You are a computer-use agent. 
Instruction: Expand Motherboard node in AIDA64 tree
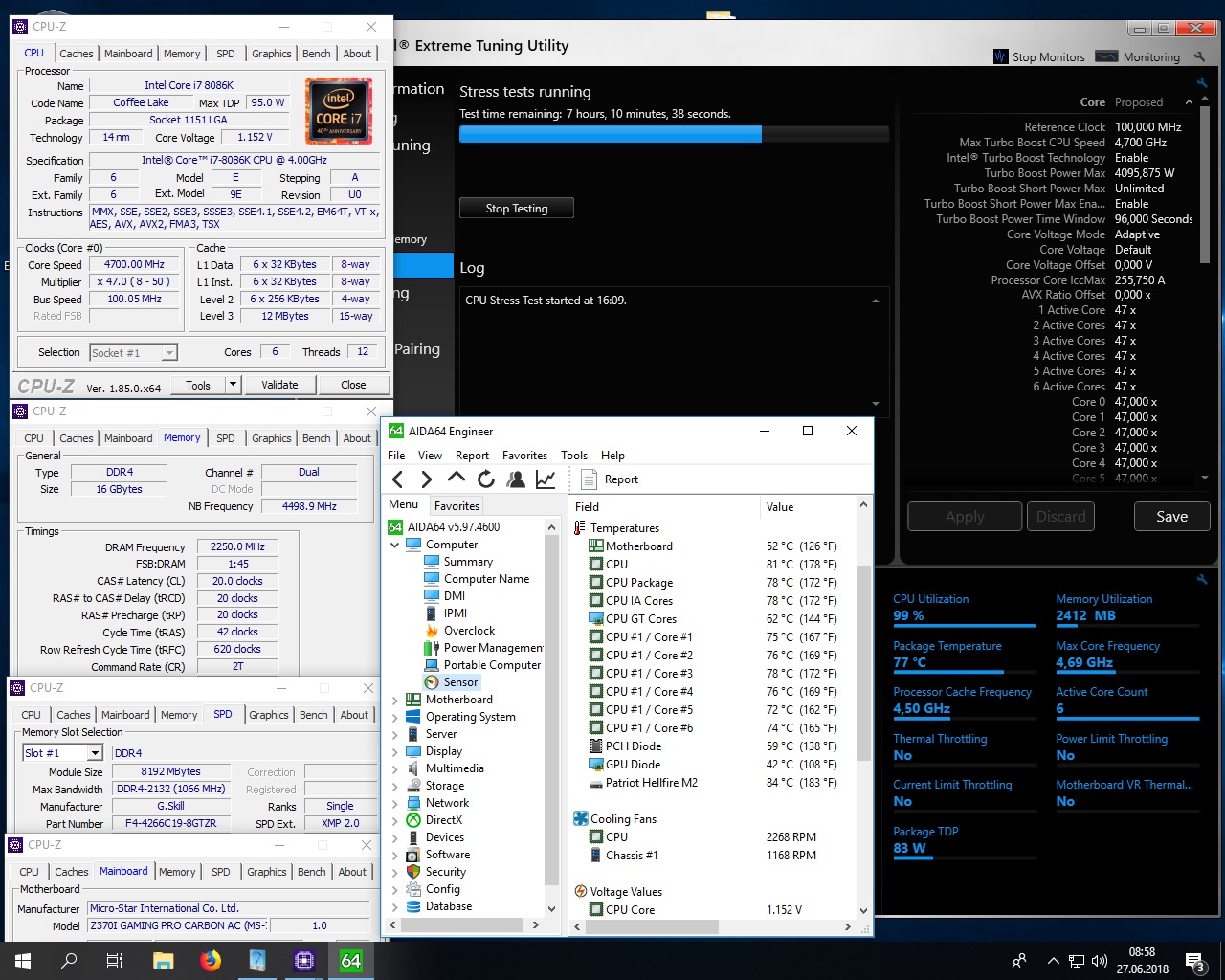point(394,700)
